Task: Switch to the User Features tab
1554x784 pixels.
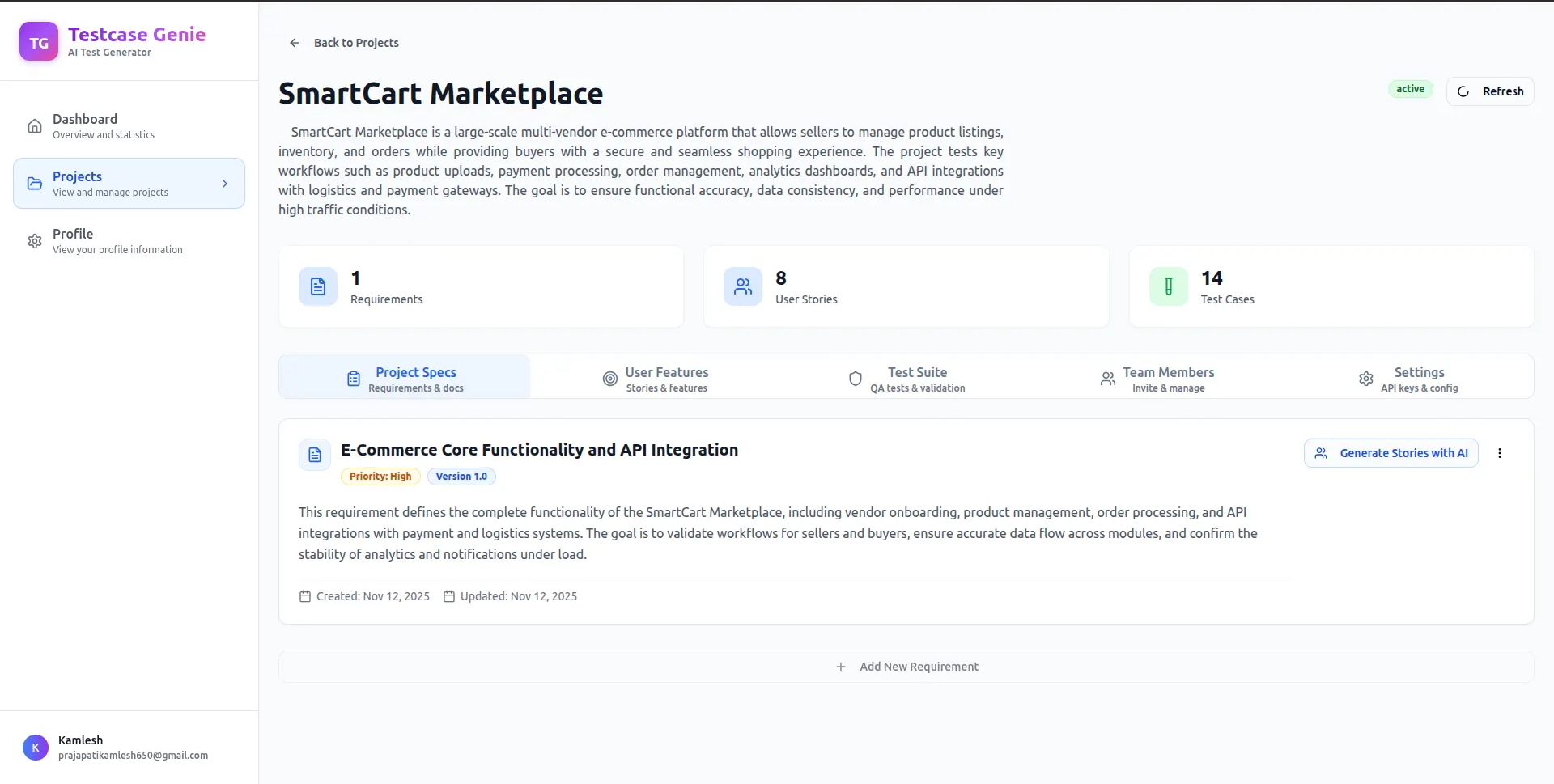Action: tap(656, 379)
